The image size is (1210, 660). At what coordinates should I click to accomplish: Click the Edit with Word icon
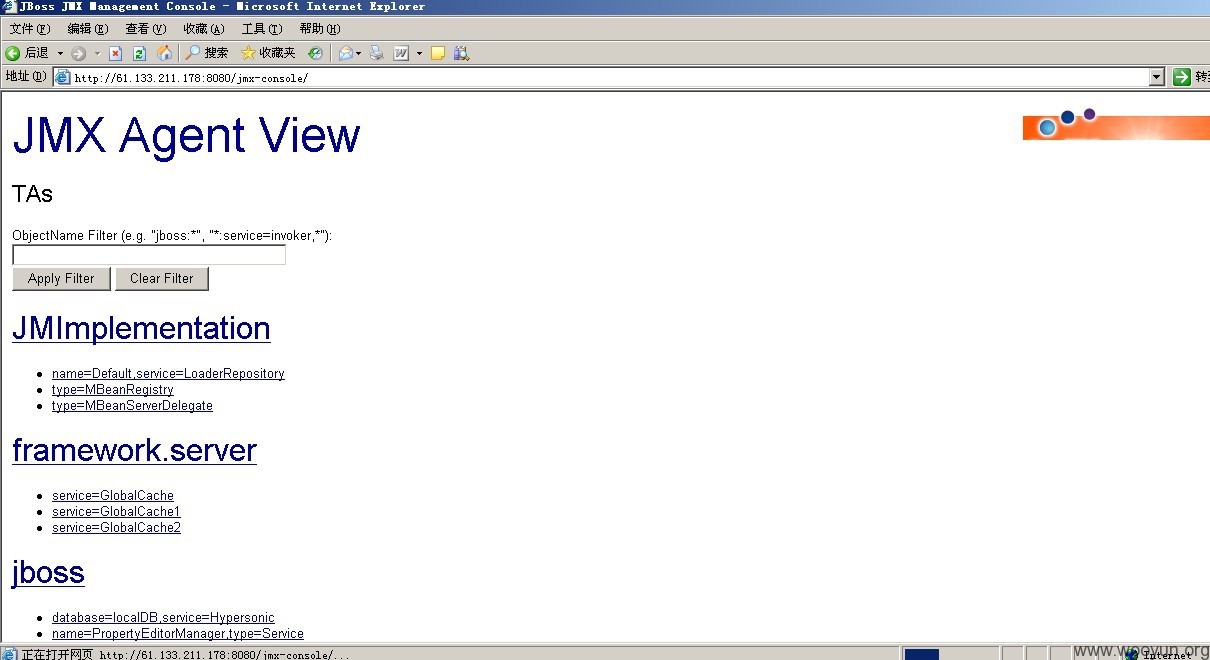[x=401, y=53]
